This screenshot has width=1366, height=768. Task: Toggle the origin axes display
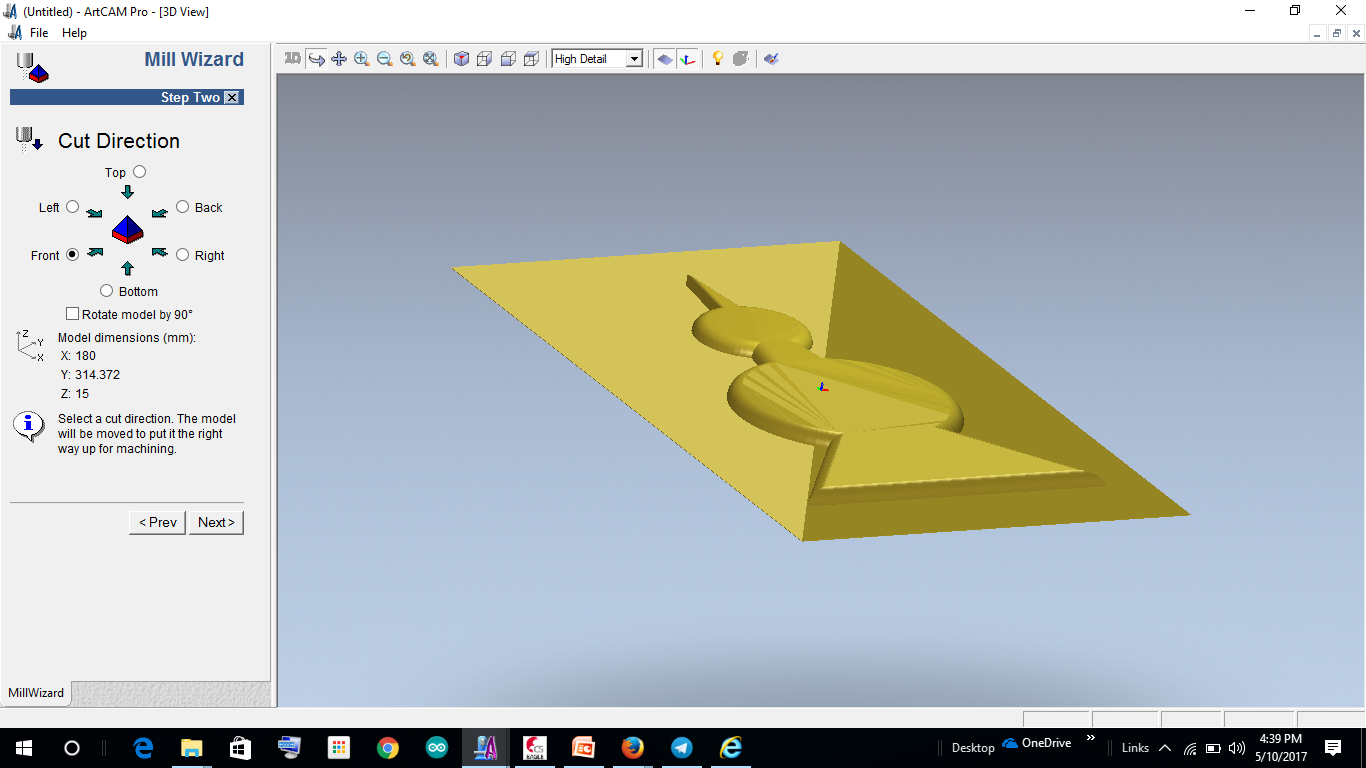click(x=687, y=59)
